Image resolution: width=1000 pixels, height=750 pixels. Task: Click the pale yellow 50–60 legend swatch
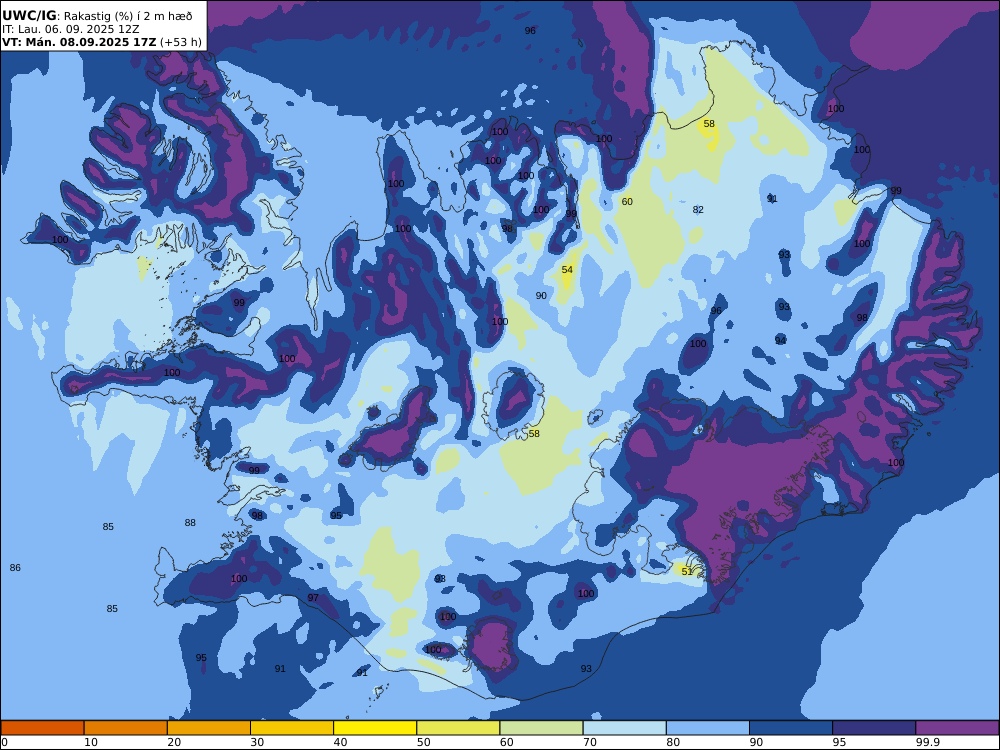[x=458, y=728]
